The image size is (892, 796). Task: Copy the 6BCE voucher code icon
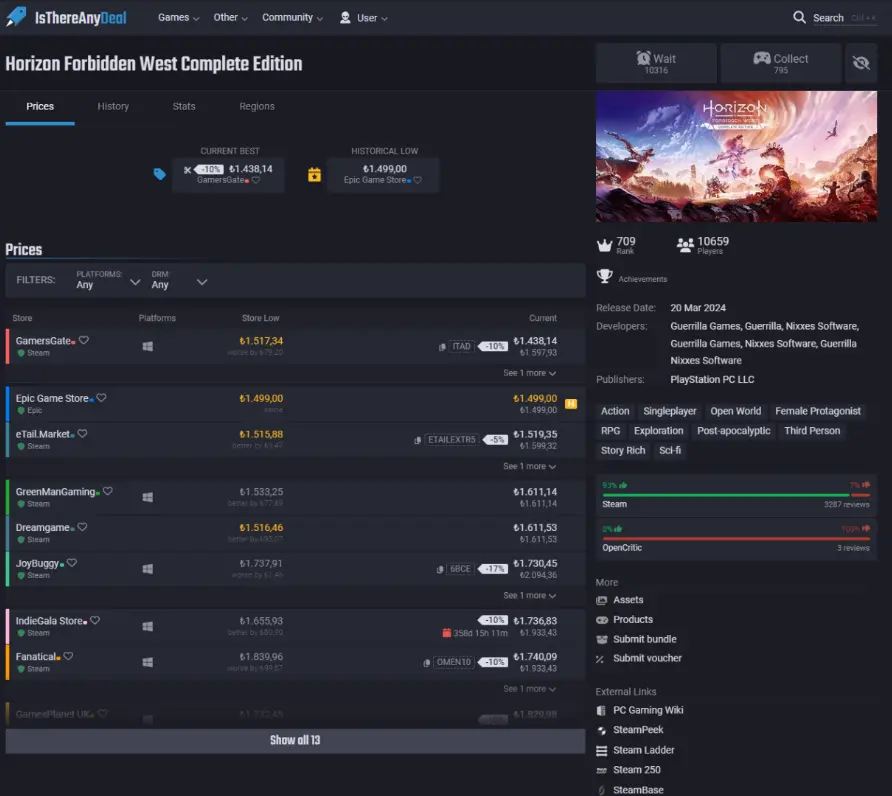pyautogui.click(x=440, y=570)
